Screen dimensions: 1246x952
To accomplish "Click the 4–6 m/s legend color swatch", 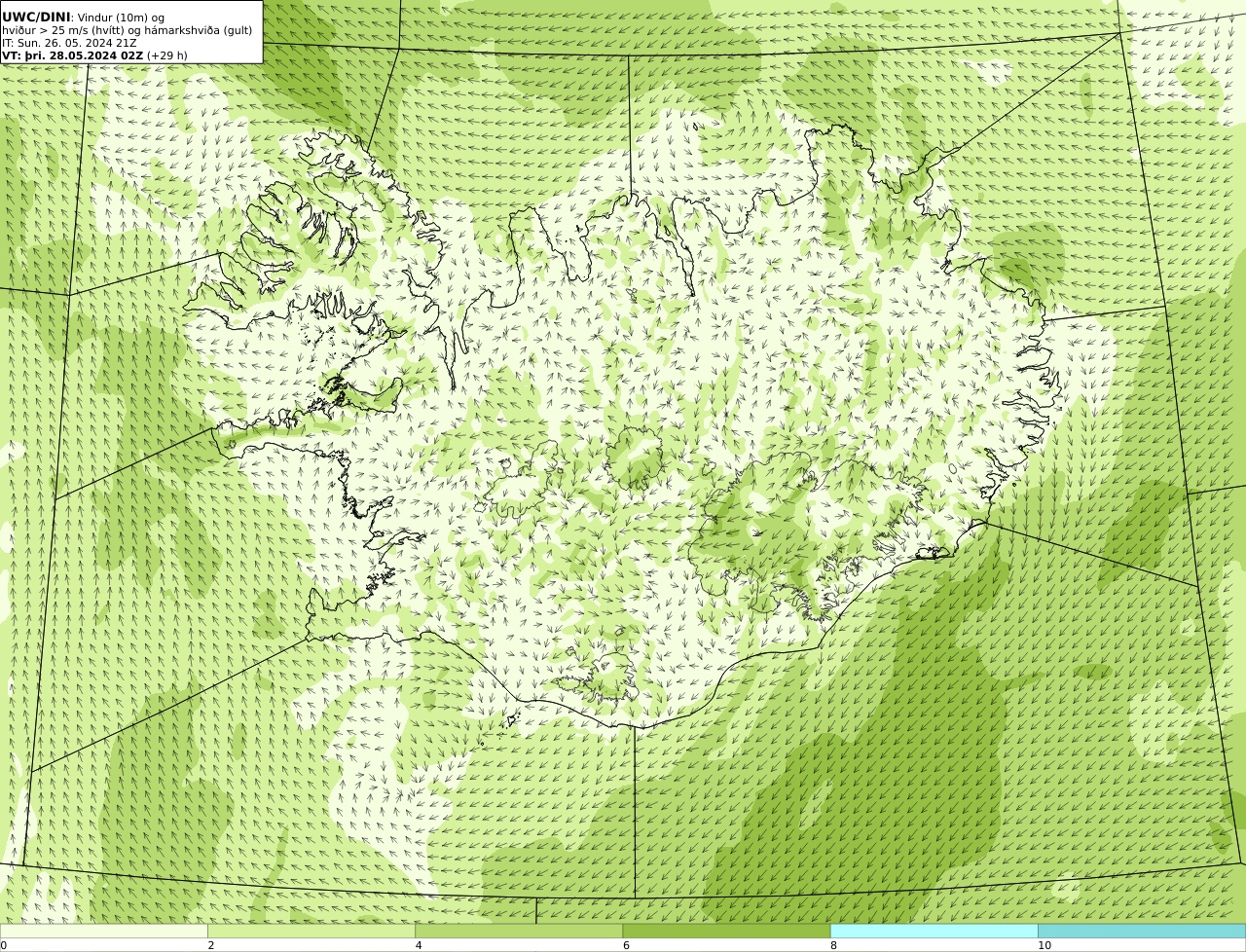I will point(519,931).
